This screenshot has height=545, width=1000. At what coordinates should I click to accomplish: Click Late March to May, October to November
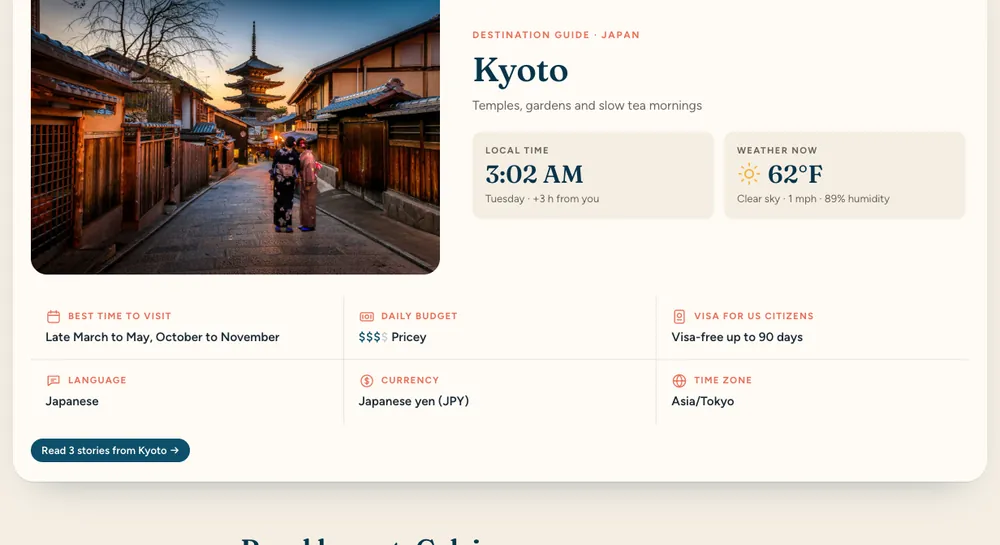162,337
